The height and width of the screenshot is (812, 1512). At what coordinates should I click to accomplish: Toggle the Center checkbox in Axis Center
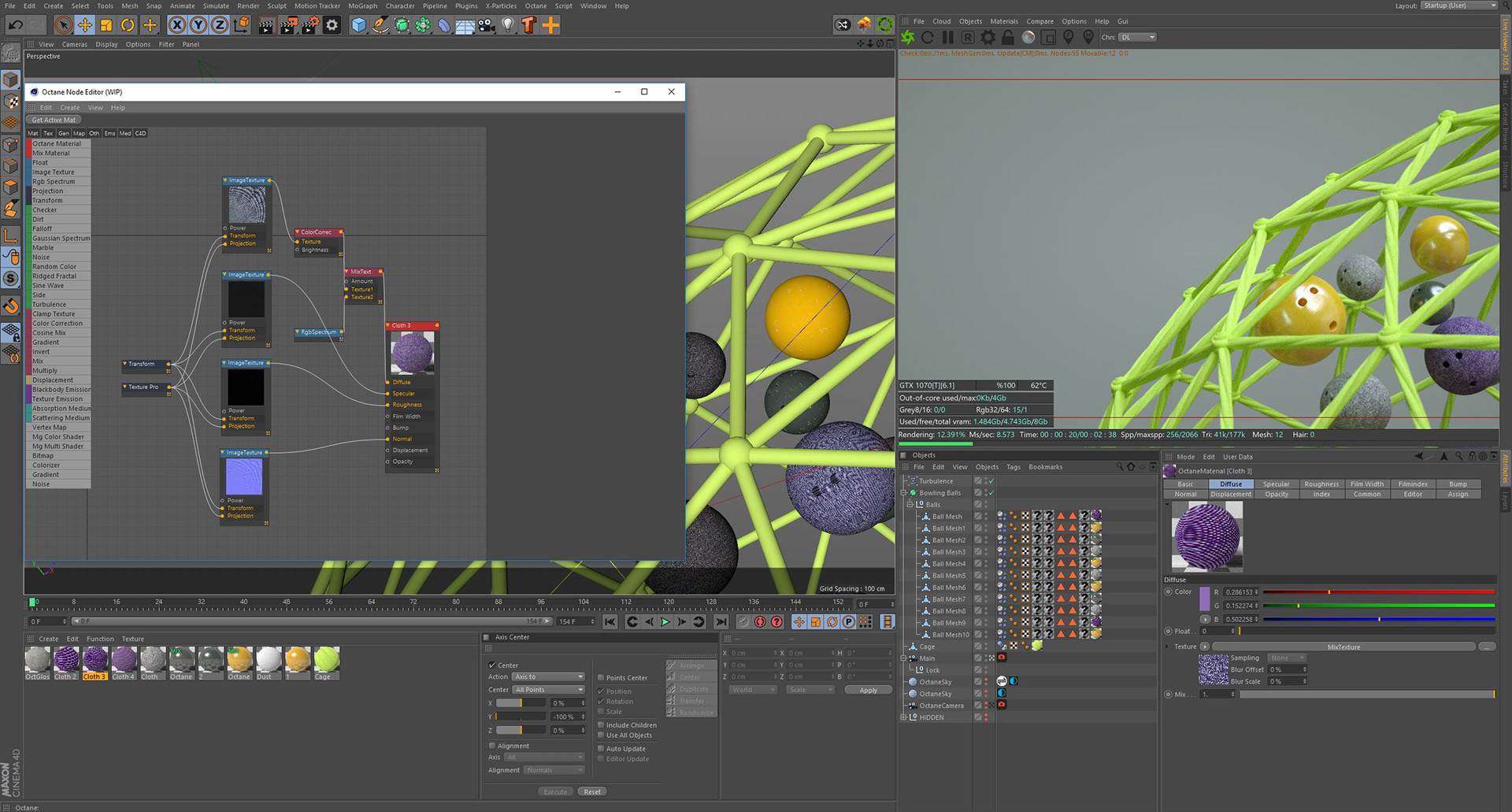pos(492,666)
